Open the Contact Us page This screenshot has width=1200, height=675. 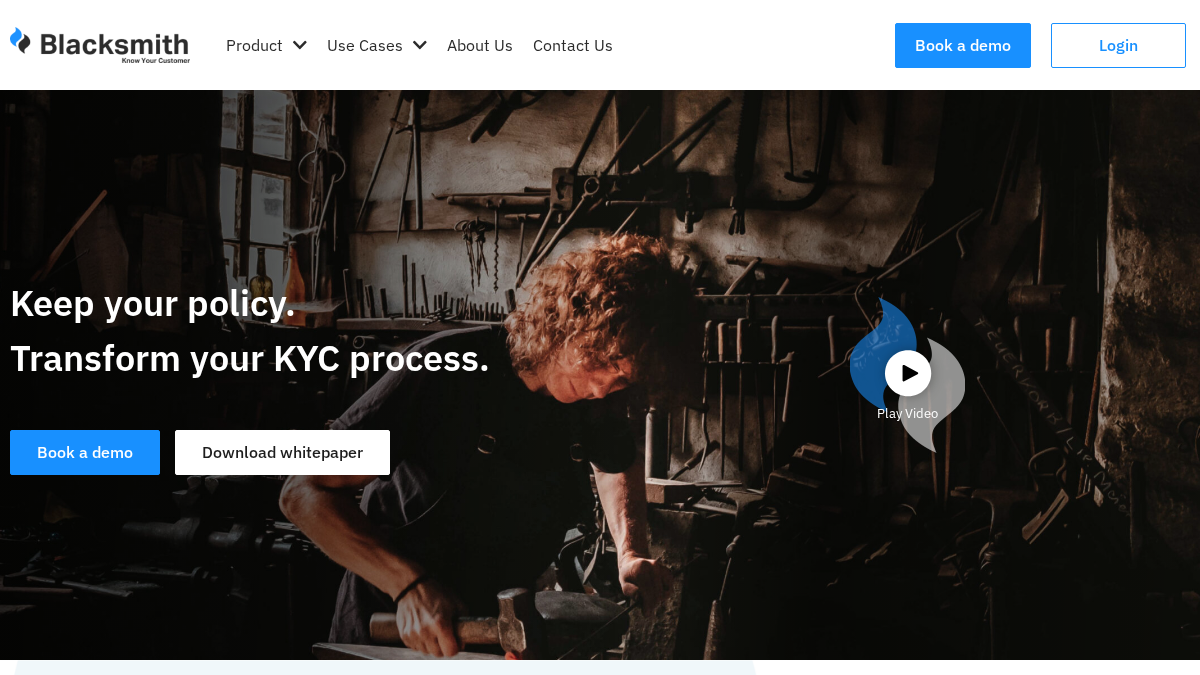[573, 45]
